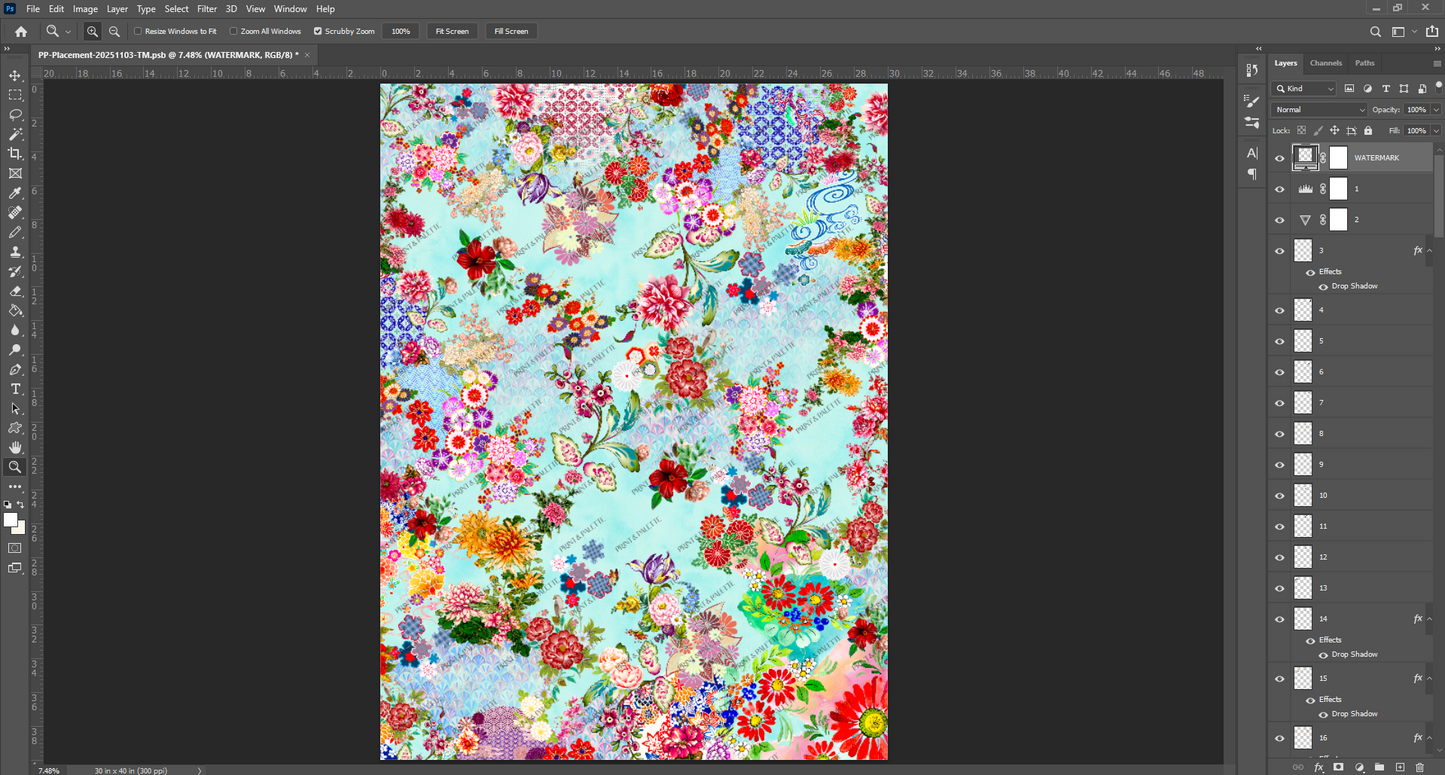Disable Scrubby Zoom checkbox
The image size is (1445, 775).
318,31
